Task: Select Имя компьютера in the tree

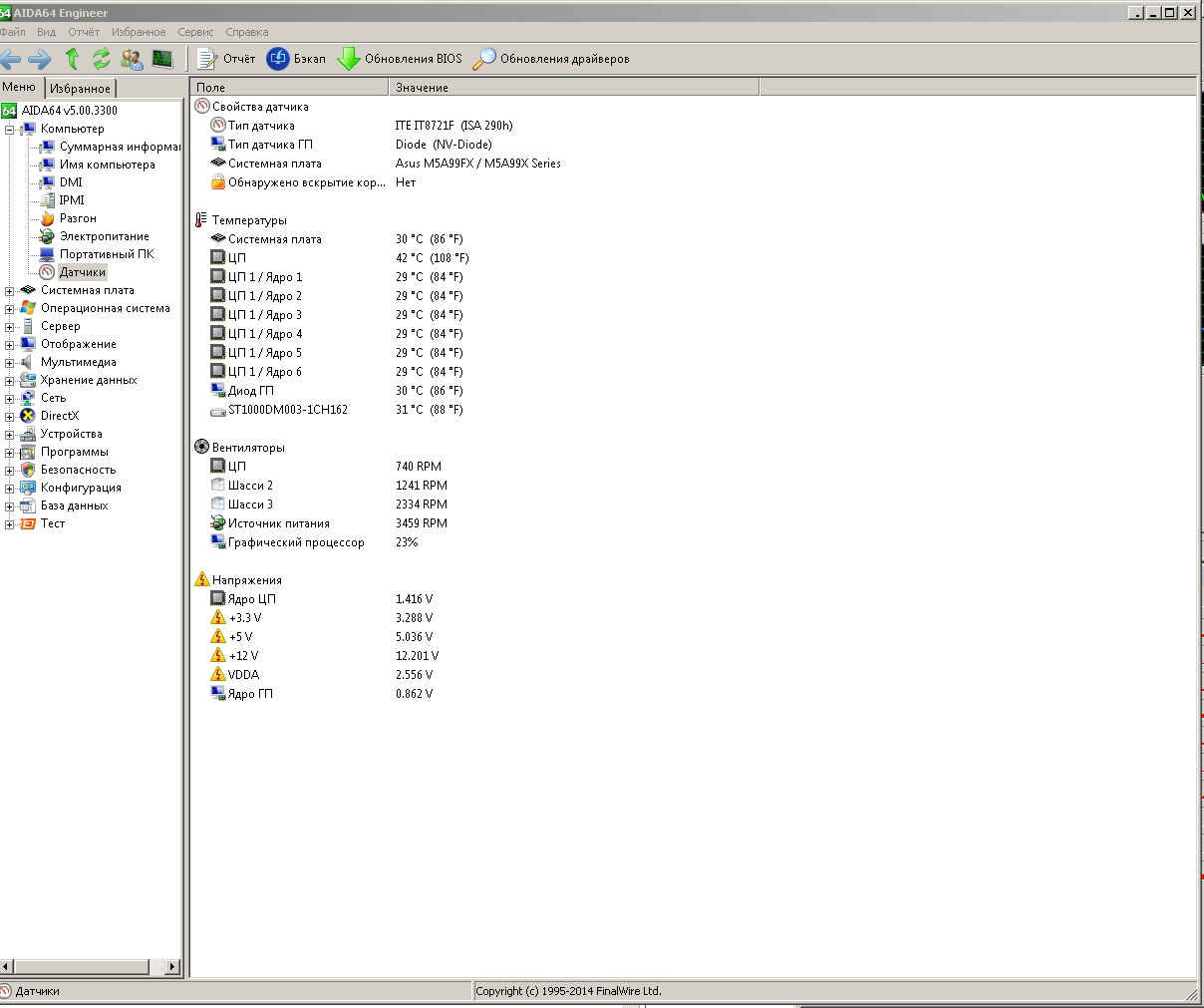Action: [107, 165]
